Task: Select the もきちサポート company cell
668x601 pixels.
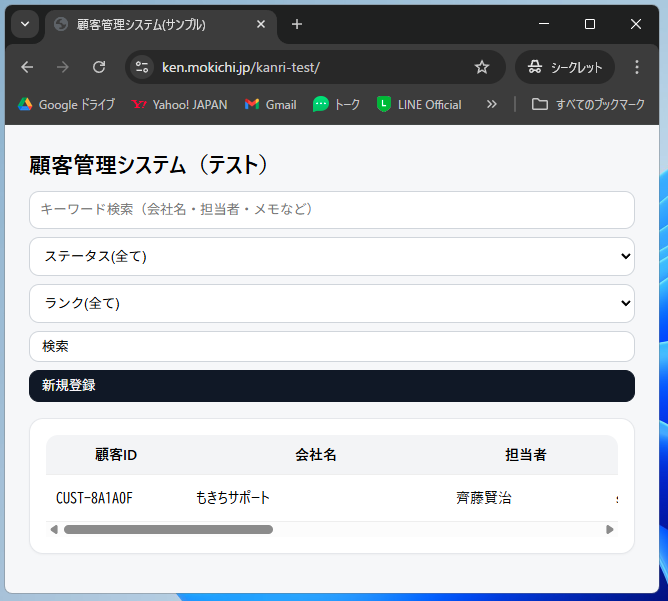Action: pos(233,497)
